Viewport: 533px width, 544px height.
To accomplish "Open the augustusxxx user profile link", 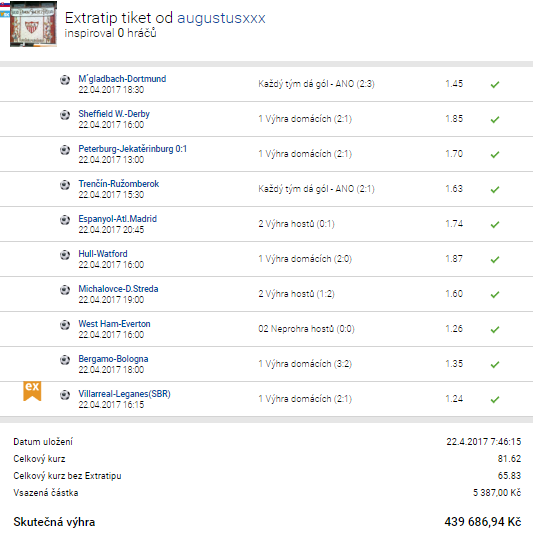I will [221, 18].
